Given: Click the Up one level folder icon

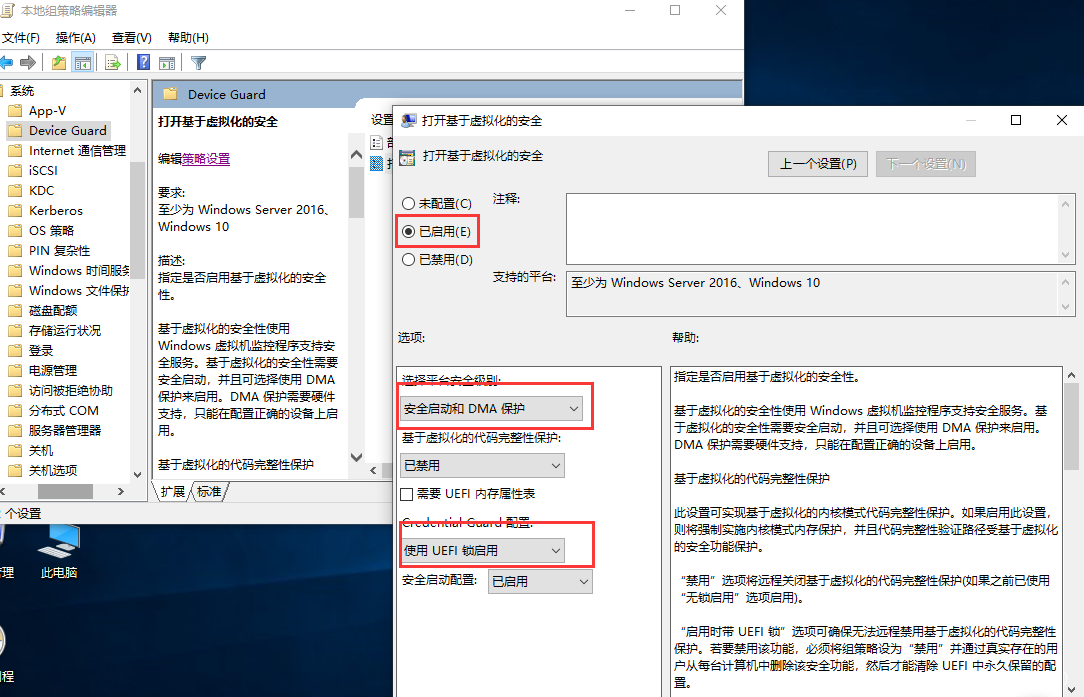Looking at the screenshot, I should [x=59, y=63].
